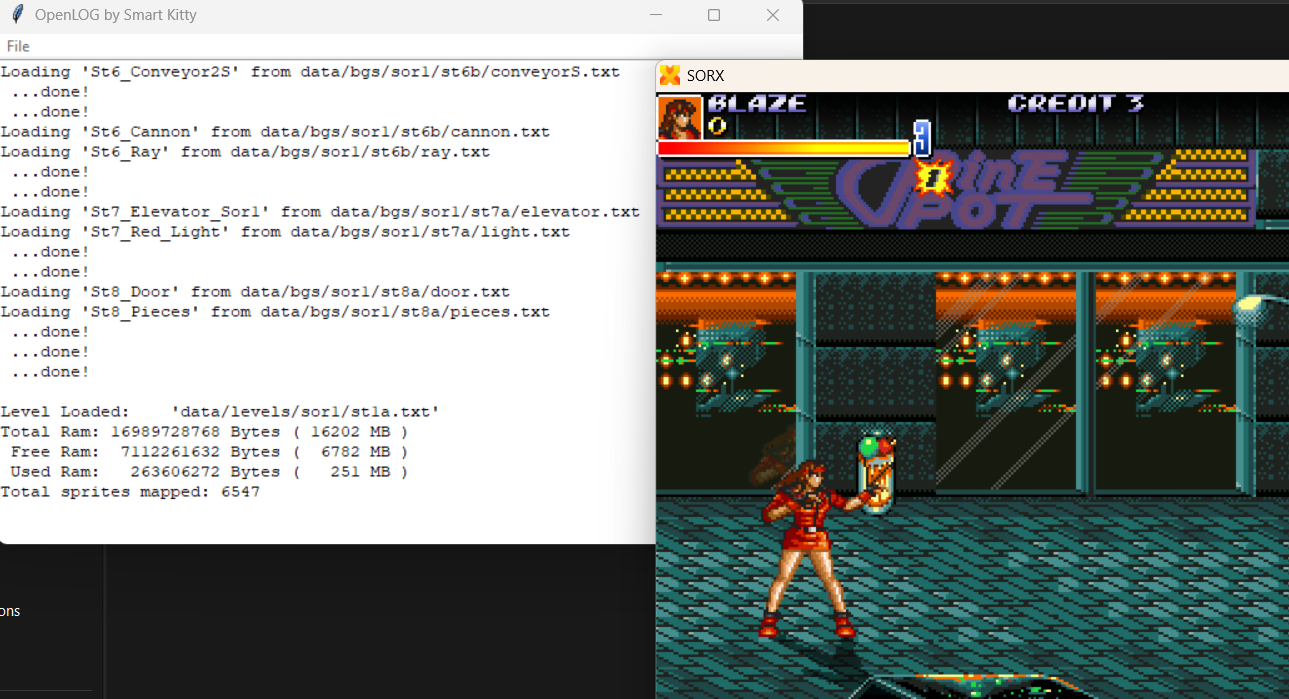
Task: Click the player health bar
Action: 783,148
